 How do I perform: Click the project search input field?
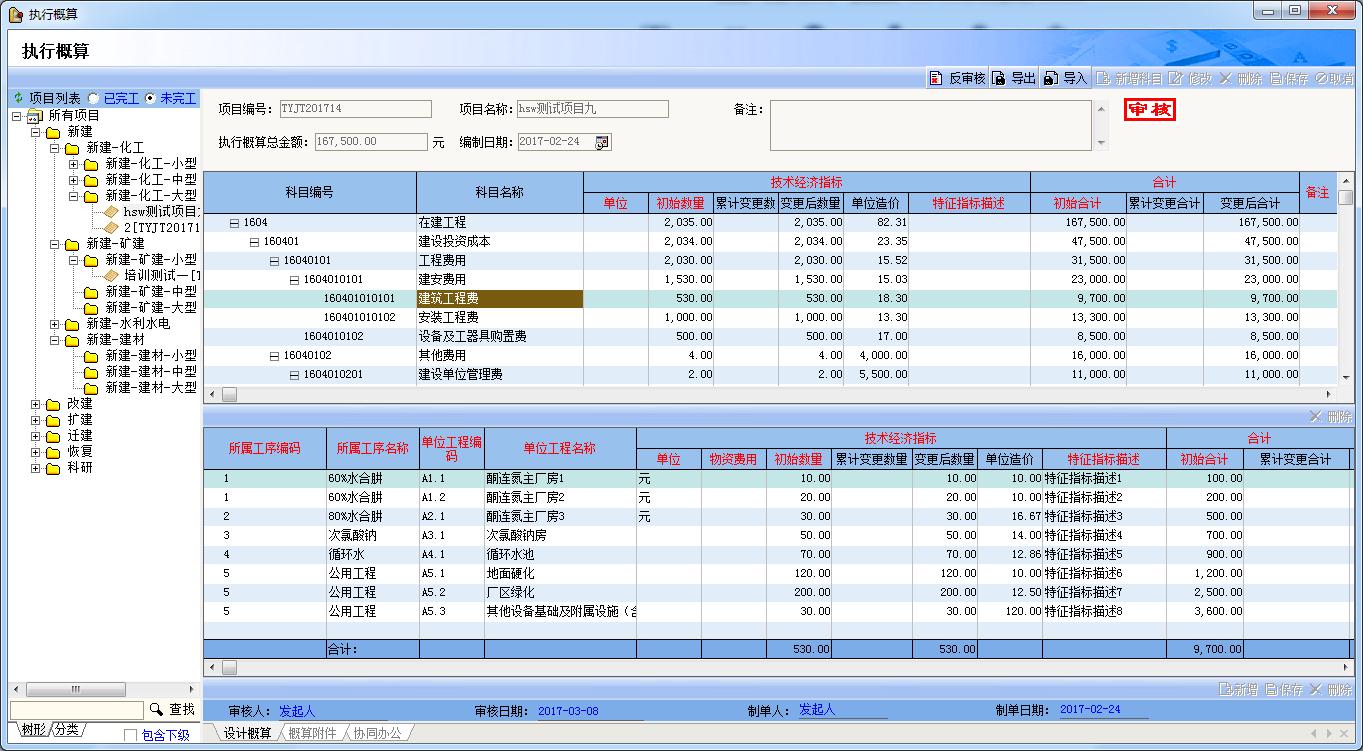pos(76,710)
